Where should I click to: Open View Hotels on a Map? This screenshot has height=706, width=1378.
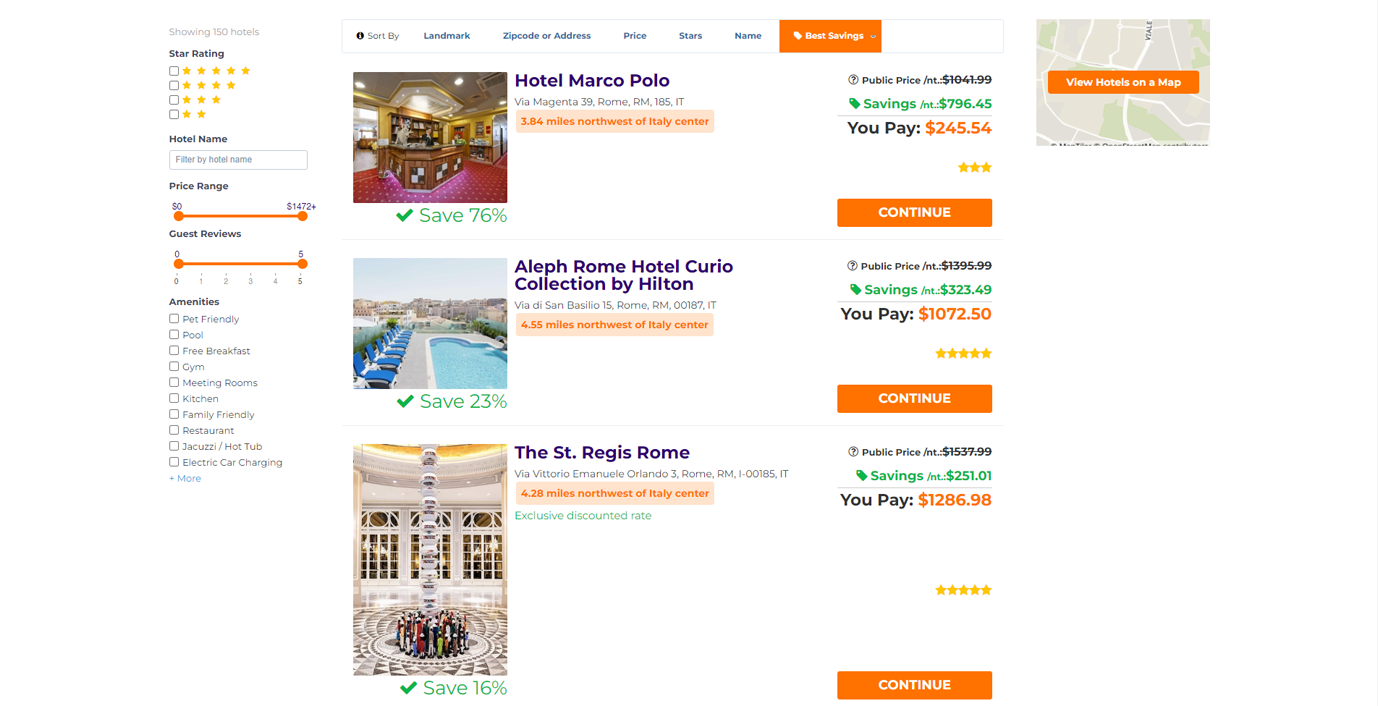pyautogui.click(x=1123, y=82)
